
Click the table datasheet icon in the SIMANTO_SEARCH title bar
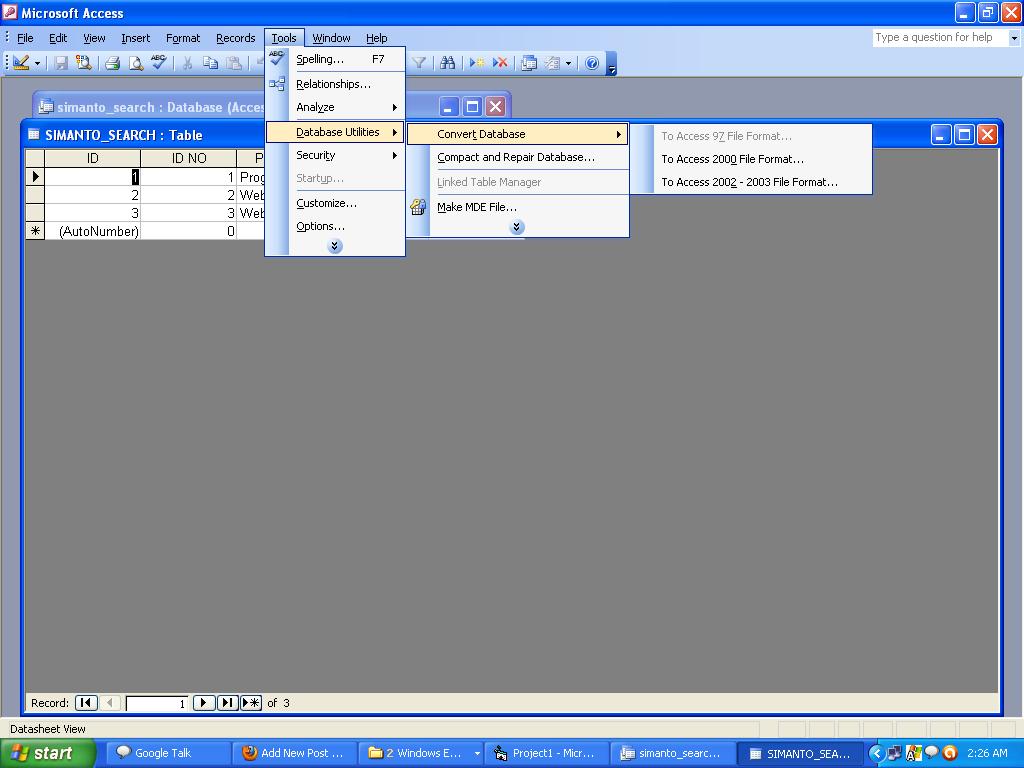[33, 135]
